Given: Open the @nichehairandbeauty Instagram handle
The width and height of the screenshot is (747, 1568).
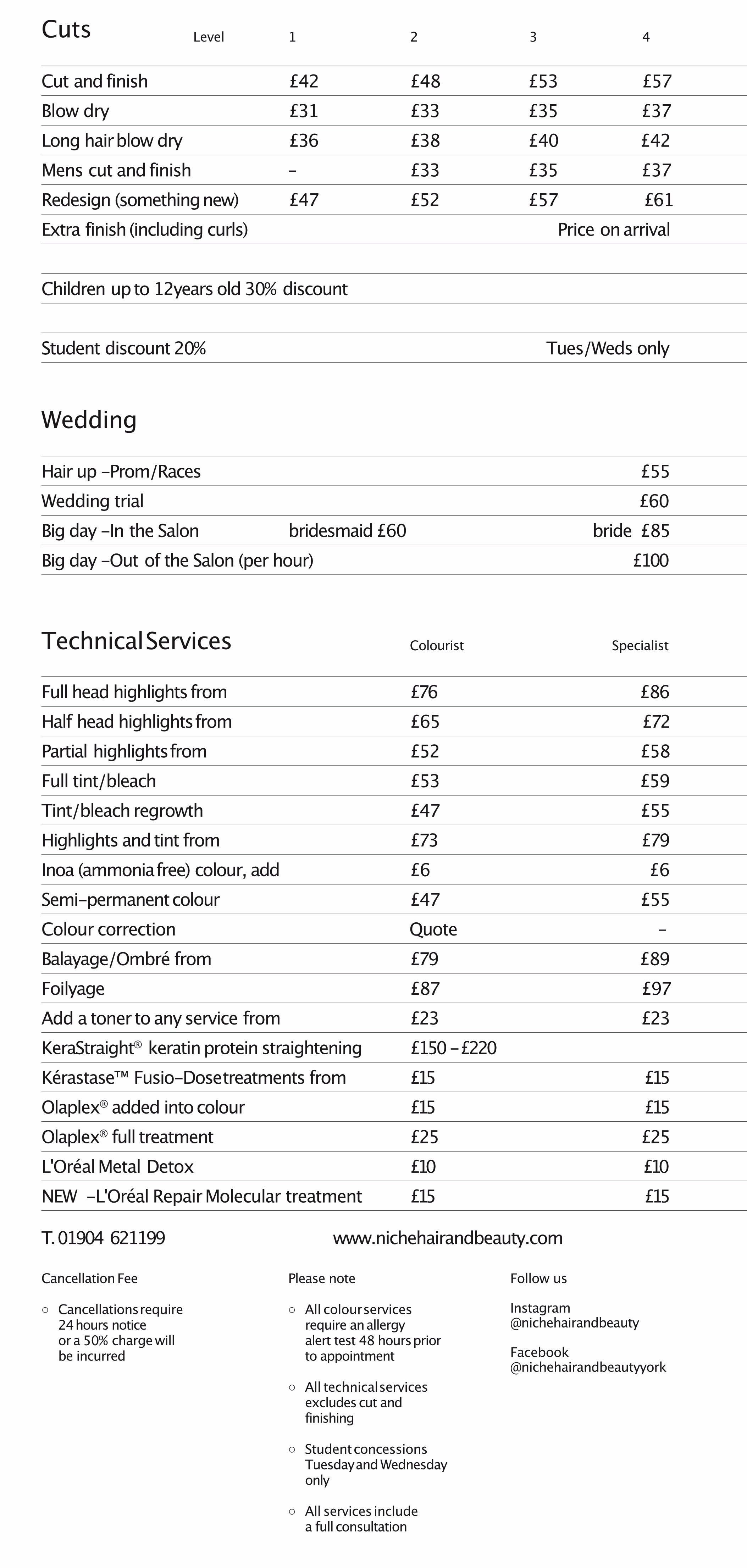Looking at the screenshot, I should coord(574,1323).
